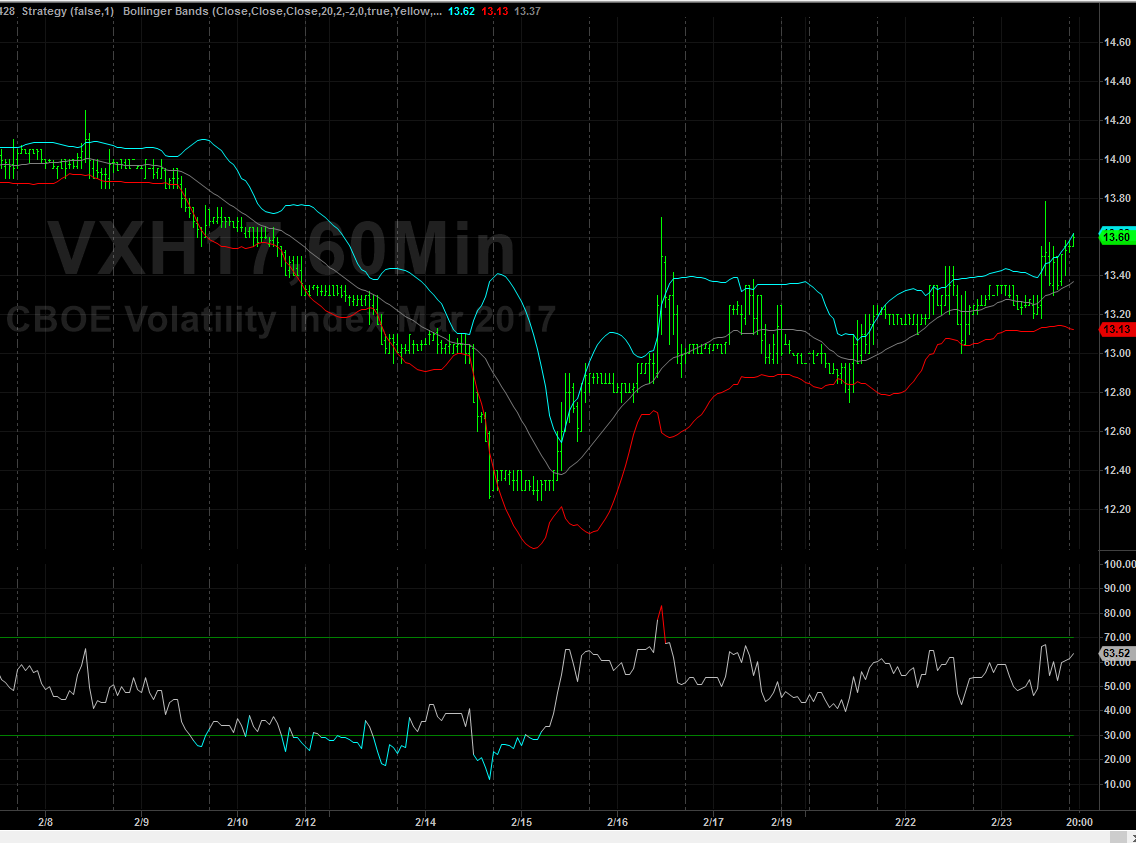This screenshot has height=843, width=1136.
Task: Click the red 13.13 value in header
Action: coord(494,11)
